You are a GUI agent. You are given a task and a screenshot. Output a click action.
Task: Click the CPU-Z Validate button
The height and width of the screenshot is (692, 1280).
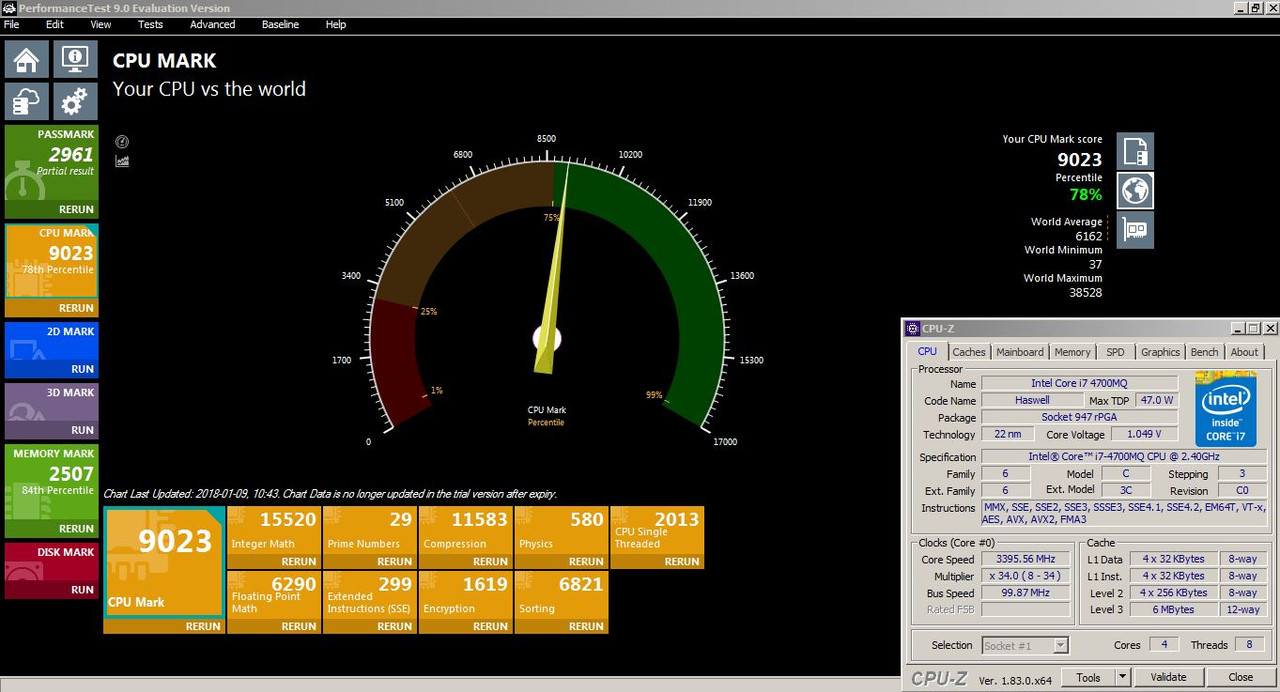tap(1168, 677)
